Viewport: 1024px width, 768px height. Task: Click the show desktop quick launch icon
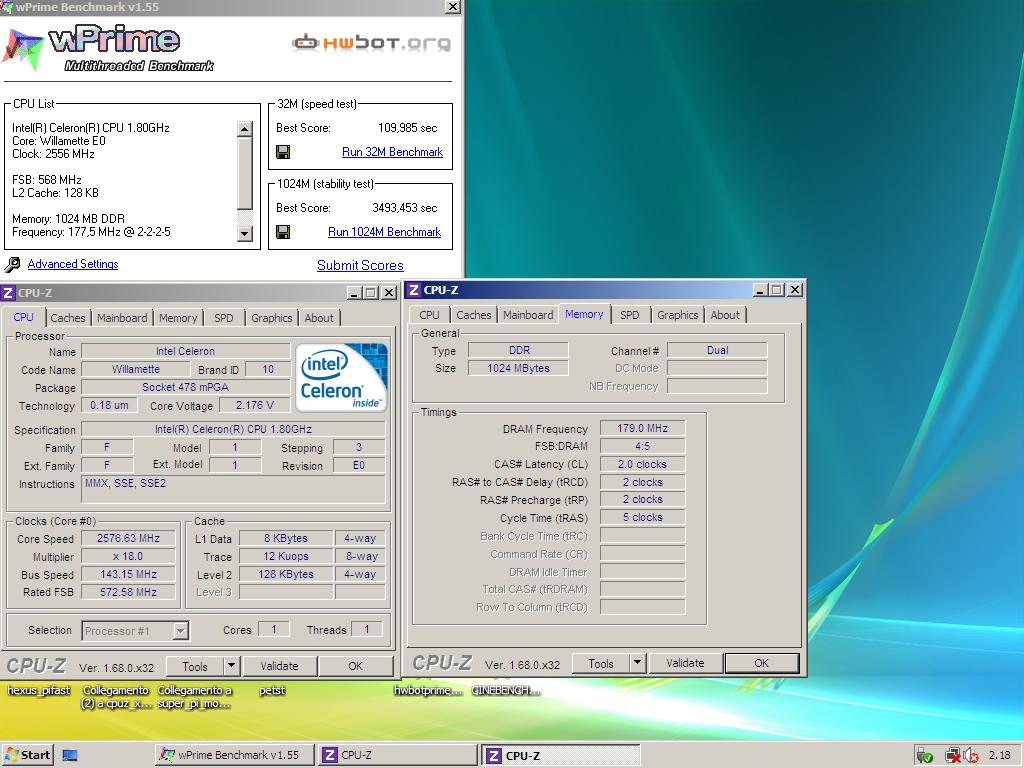point(70,756)
